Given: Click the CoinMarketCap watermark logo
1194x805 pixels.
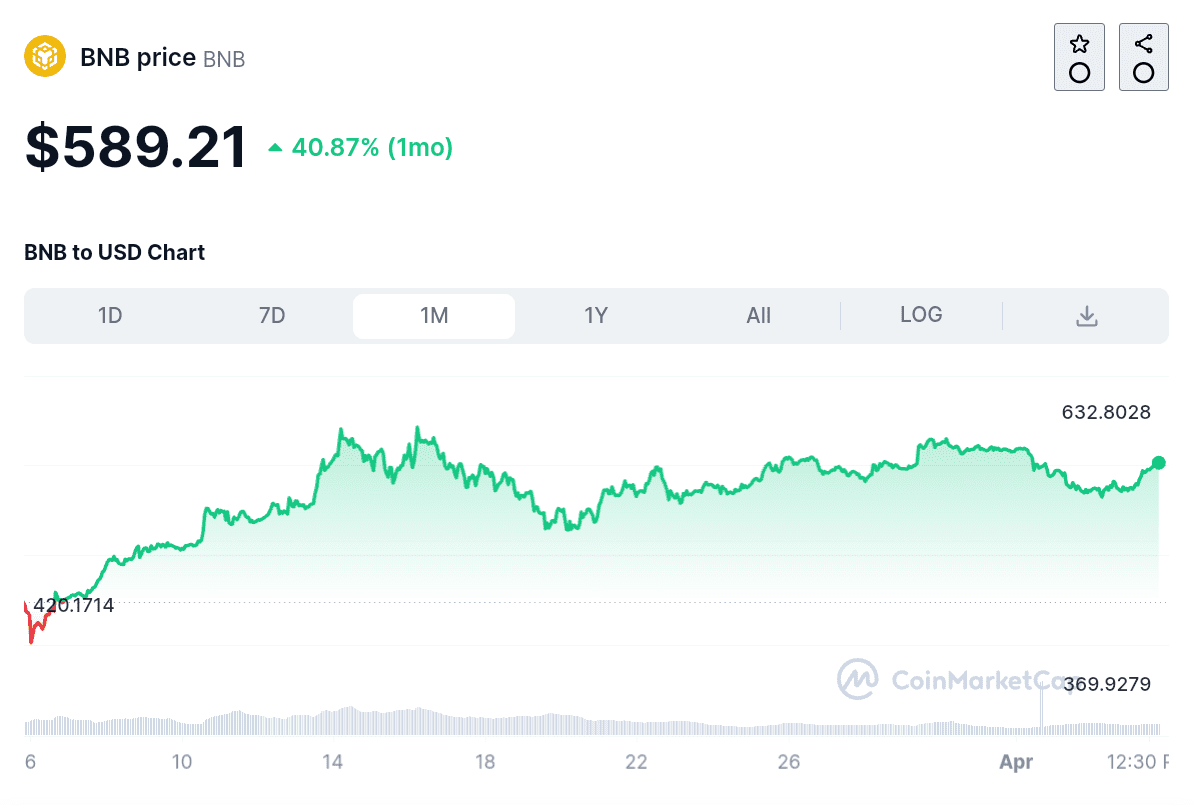Looking at the screenshot, I should click(857, 679).
